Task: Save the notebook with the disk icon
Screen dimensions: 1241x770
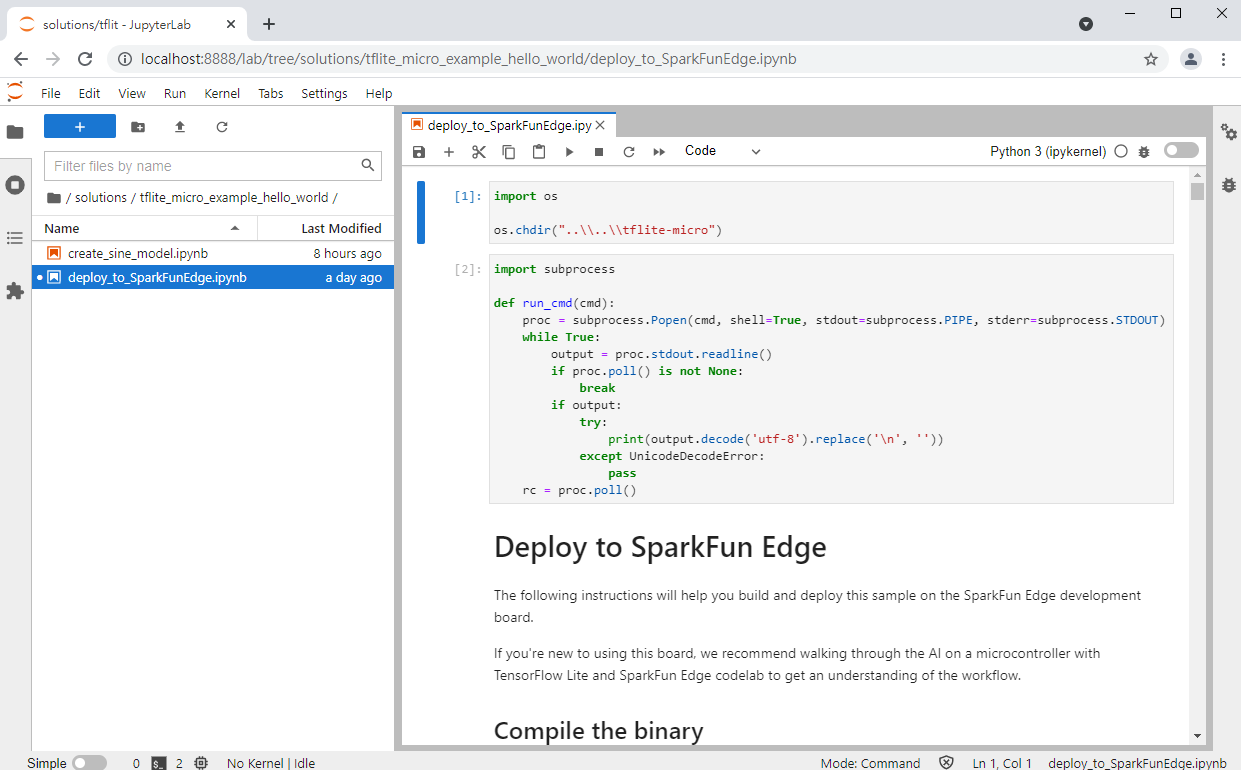Action: click(419, 152)
